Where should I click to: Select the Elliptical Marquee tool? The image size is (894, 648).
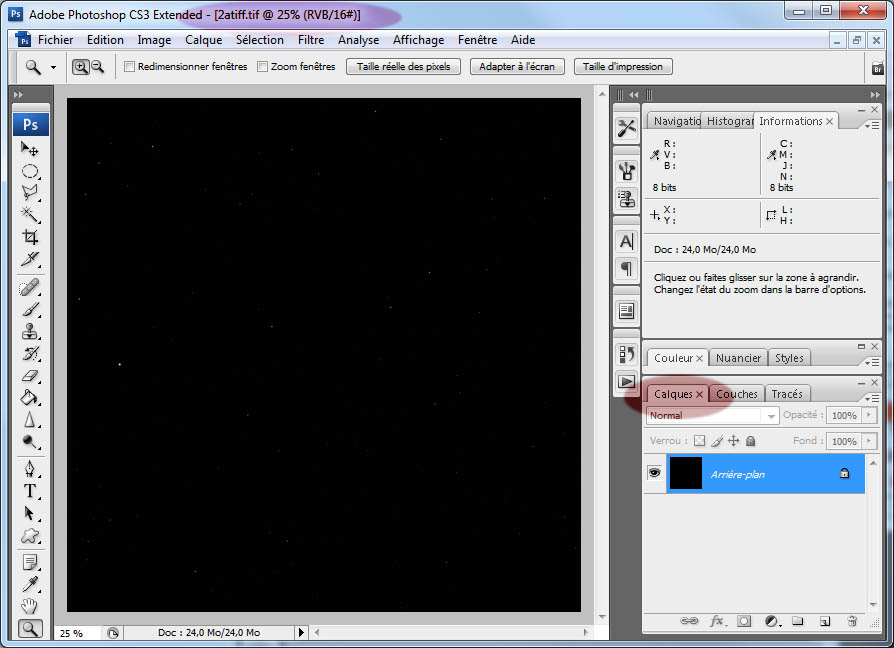[x=30, y=172]
